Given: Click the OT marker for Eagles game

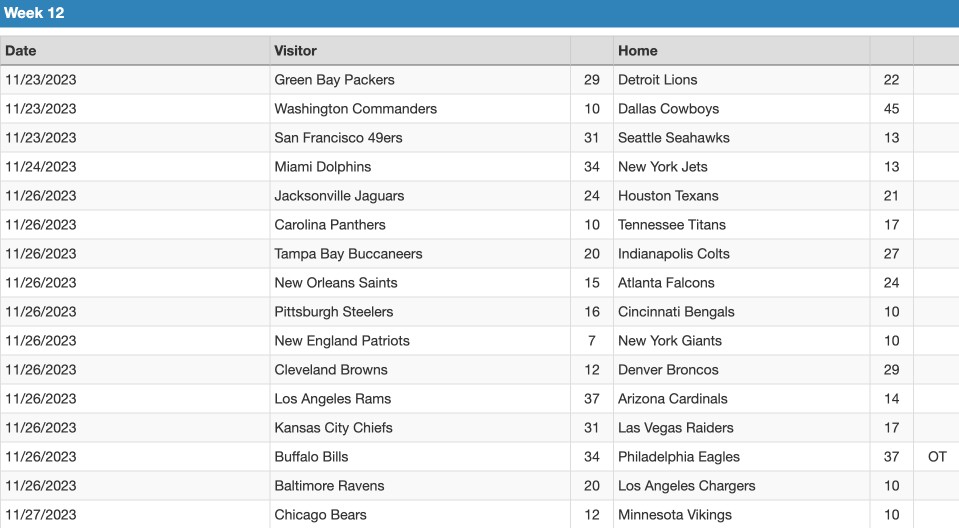Looking at the screenshot, I should pos(937,457).
